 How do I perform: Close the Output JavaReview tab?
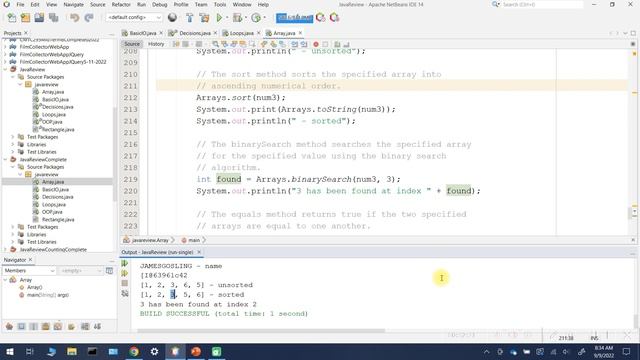[199, 252]
